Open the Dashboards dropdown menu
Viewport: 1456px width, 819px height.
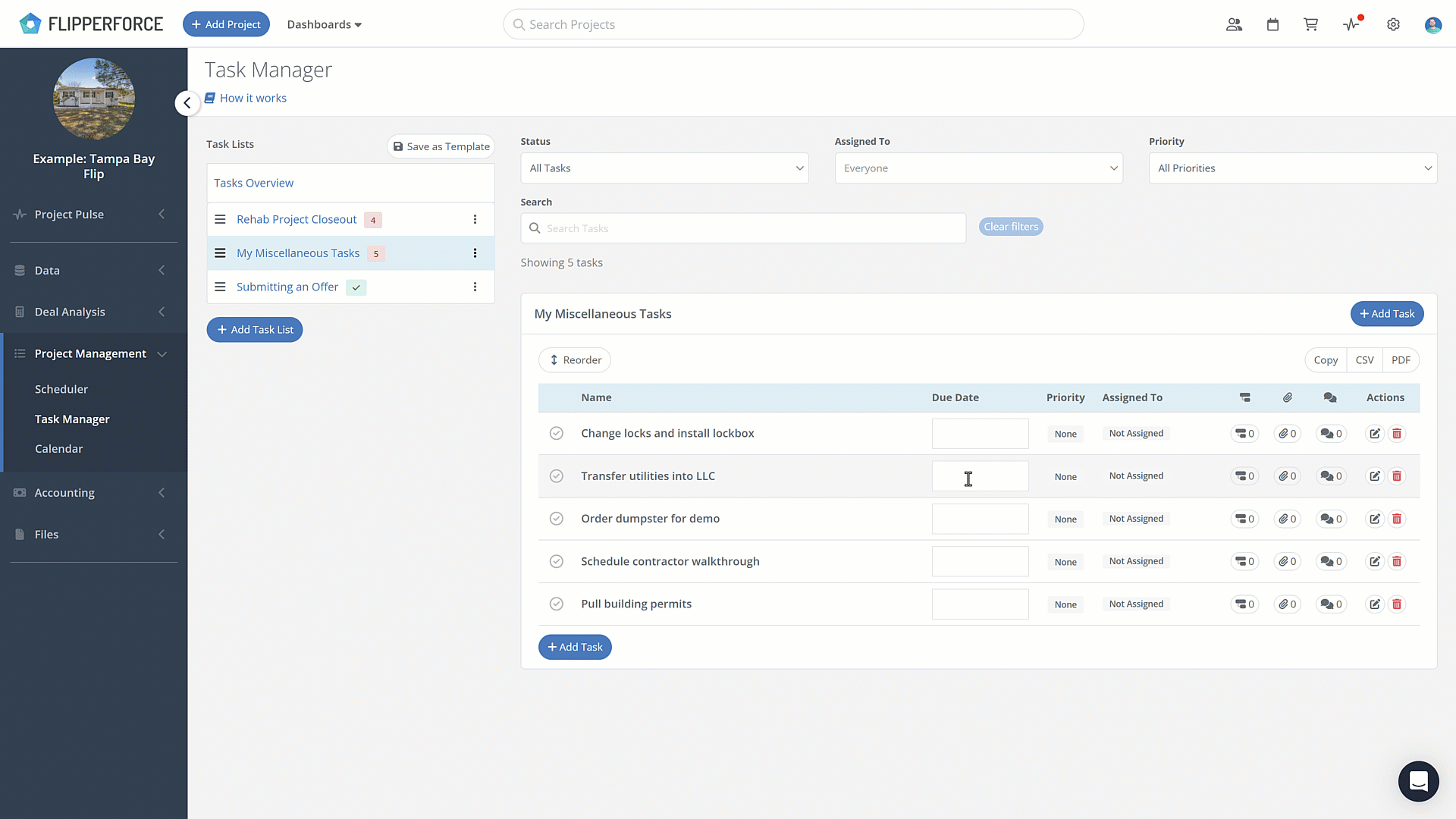tap(324, 24)
